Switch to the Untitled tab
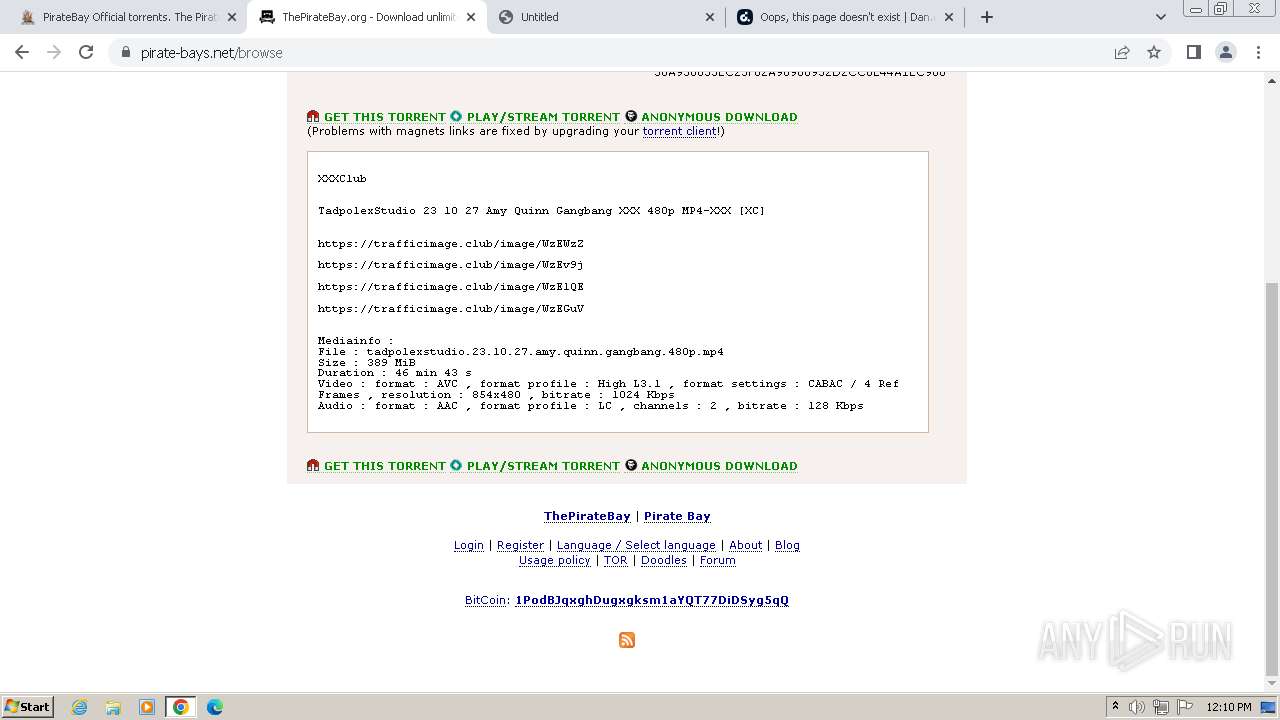The image size is (1280, 720). point(605,17)
